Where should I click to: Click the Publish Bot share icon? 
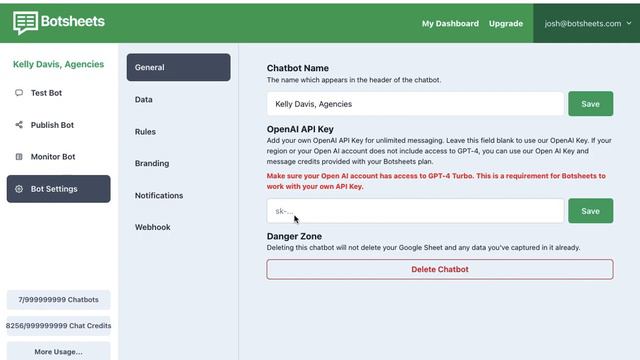[x=19, y=124]
